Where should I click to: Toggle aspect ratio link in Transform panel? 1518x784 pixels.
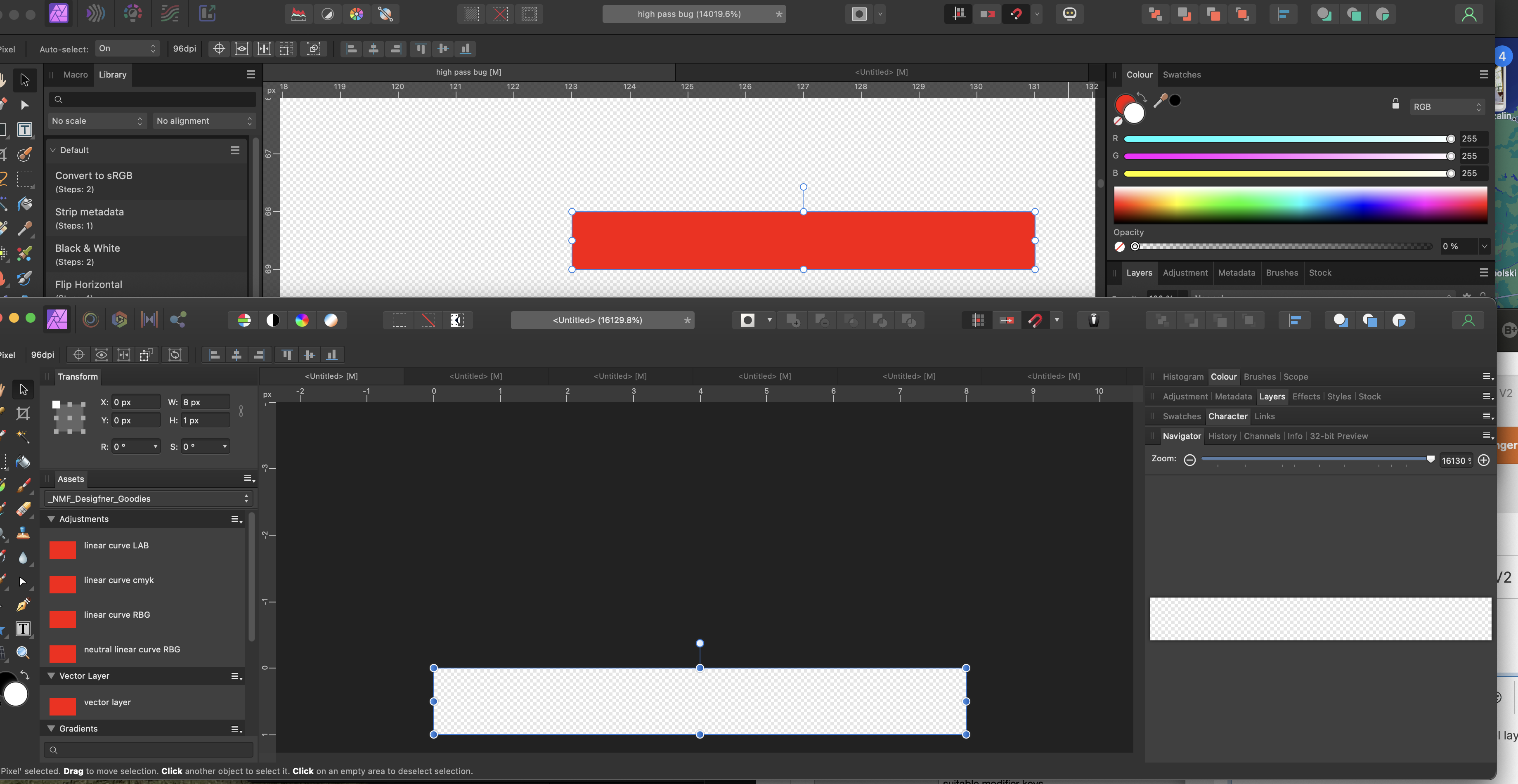(241, 411)
